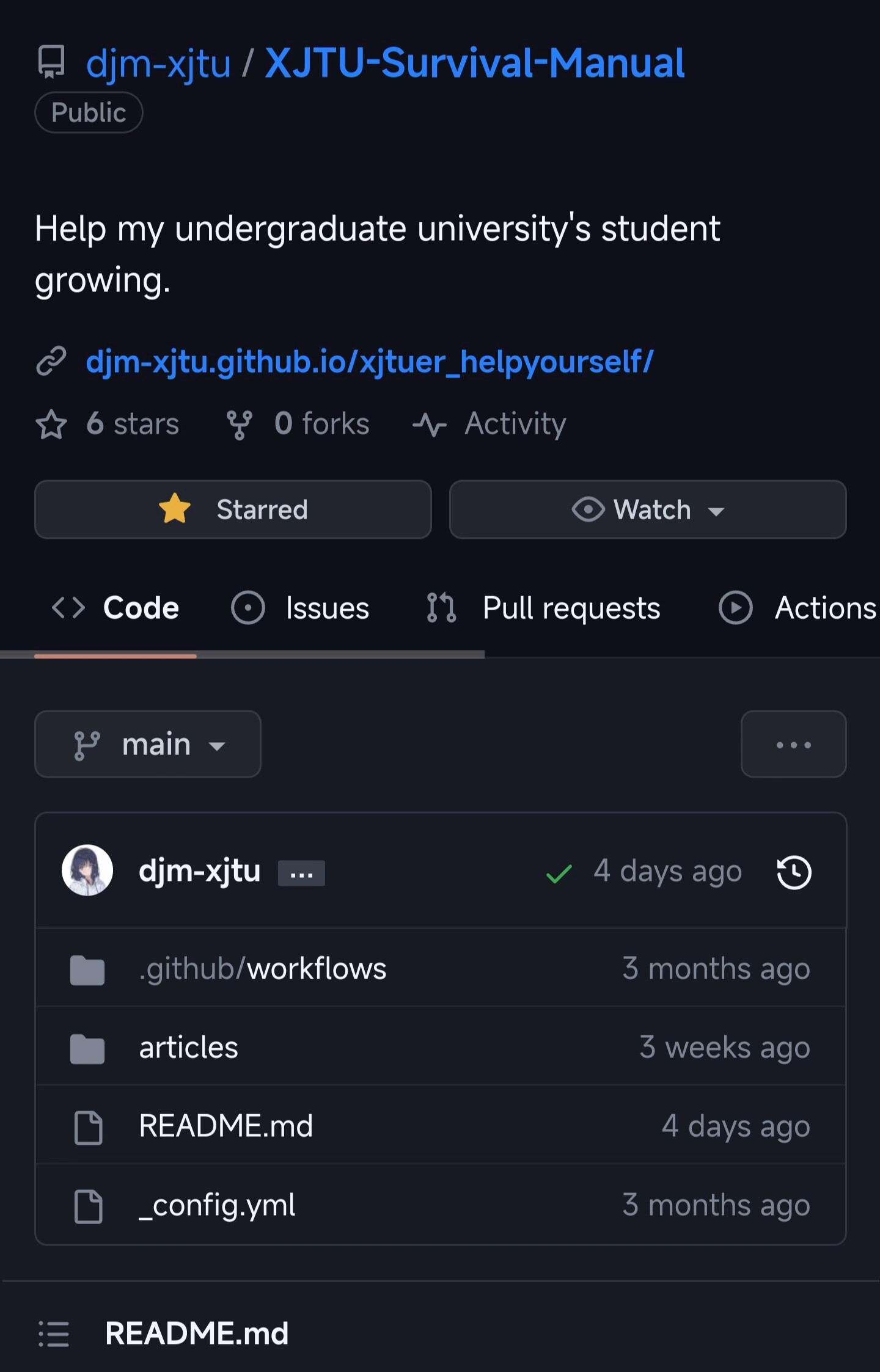The height and width of the screenshot is (1372, 880).
Task: Toggle the Starred button
Action: coord(233,509)
